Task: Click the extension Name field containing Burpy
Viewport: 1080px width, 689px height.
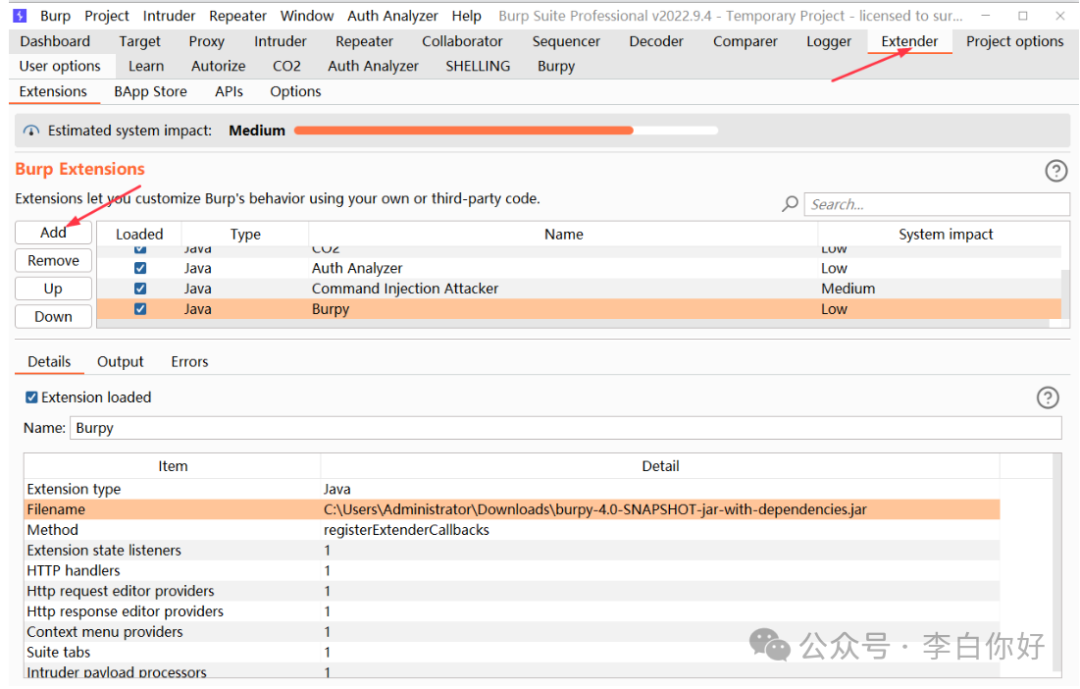Action: pos(565,428)
